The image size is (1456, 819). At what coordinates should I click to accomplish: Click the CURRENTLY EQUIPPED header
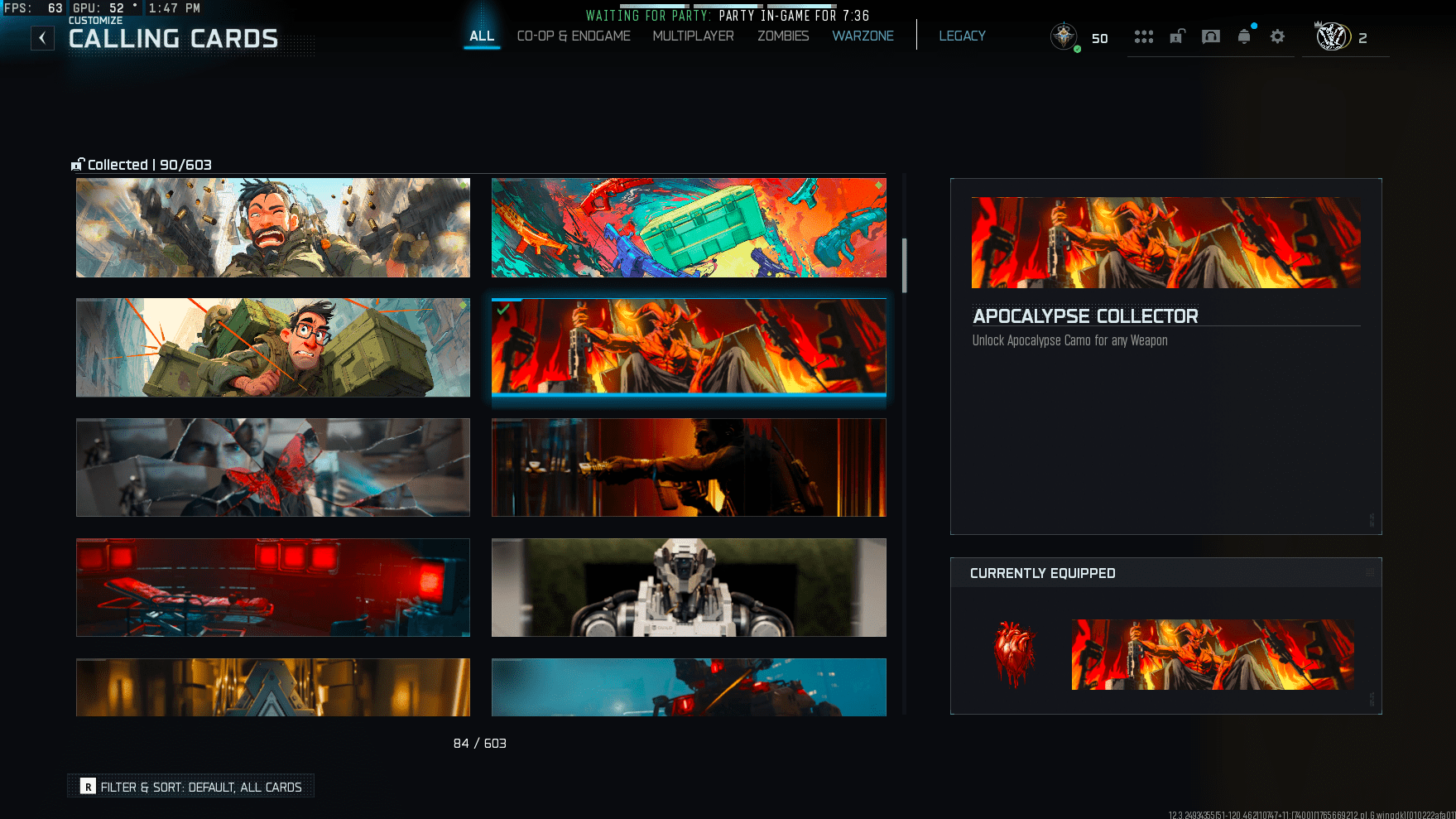[x=1042, y=573]
